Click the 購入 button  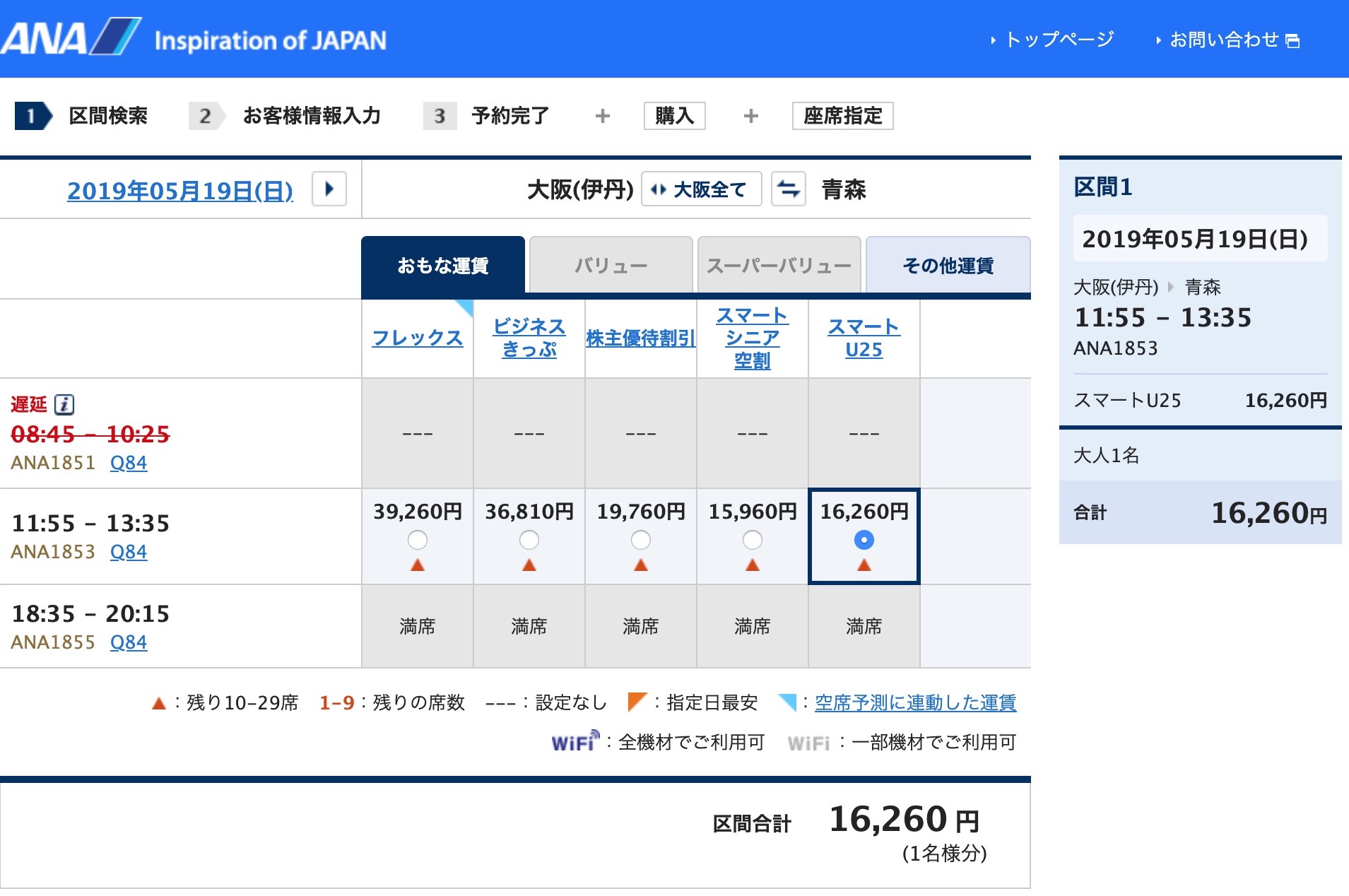point(674,116)
